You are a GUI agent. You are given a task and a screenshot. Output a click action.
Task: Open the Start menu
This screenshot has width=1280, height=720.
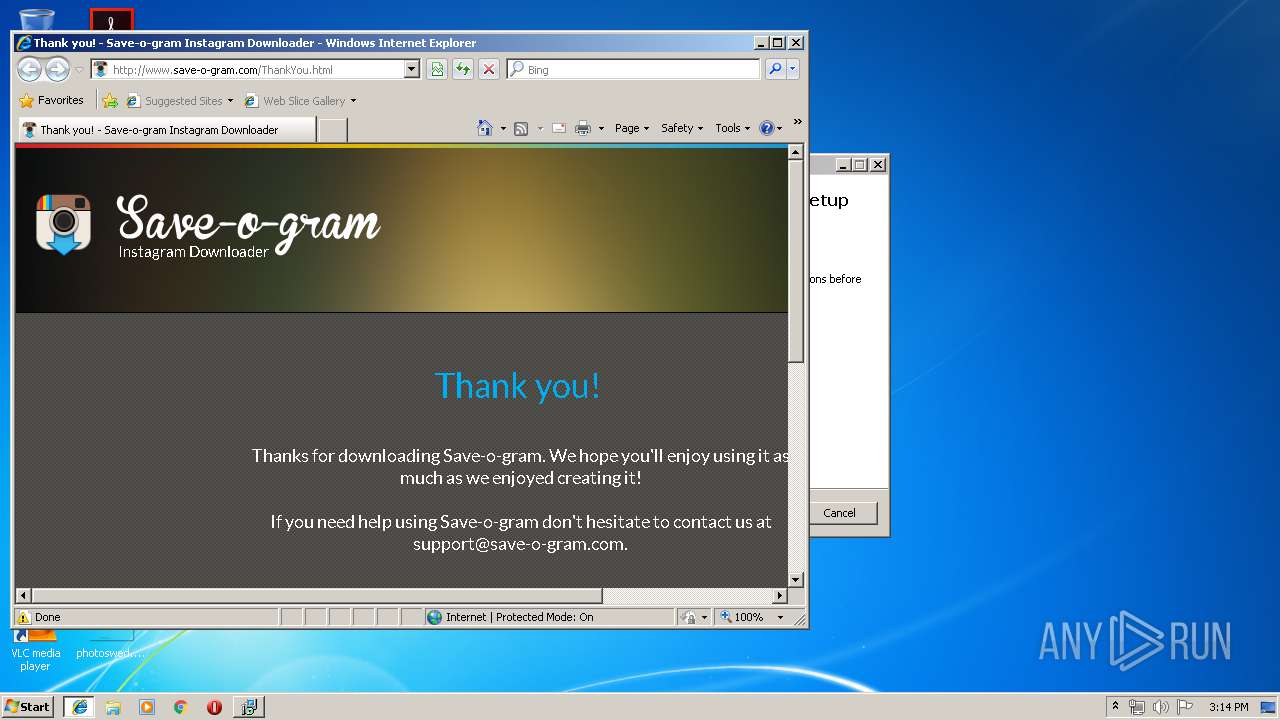[x=28, y=707]
